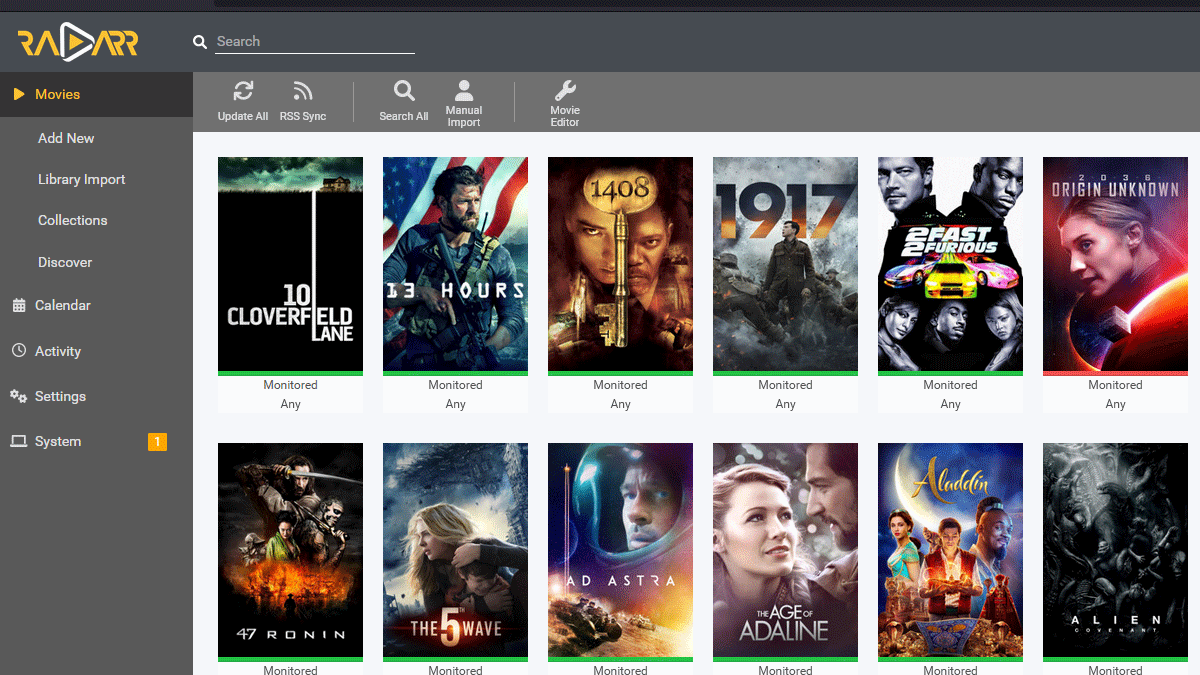
Task: Click the Settings gears icon
Action: (18, 396)
